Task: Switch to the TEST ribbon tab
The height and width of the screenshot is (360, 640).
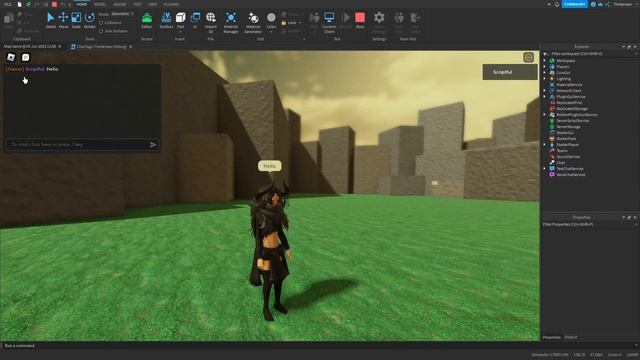Action: point(137,4)
